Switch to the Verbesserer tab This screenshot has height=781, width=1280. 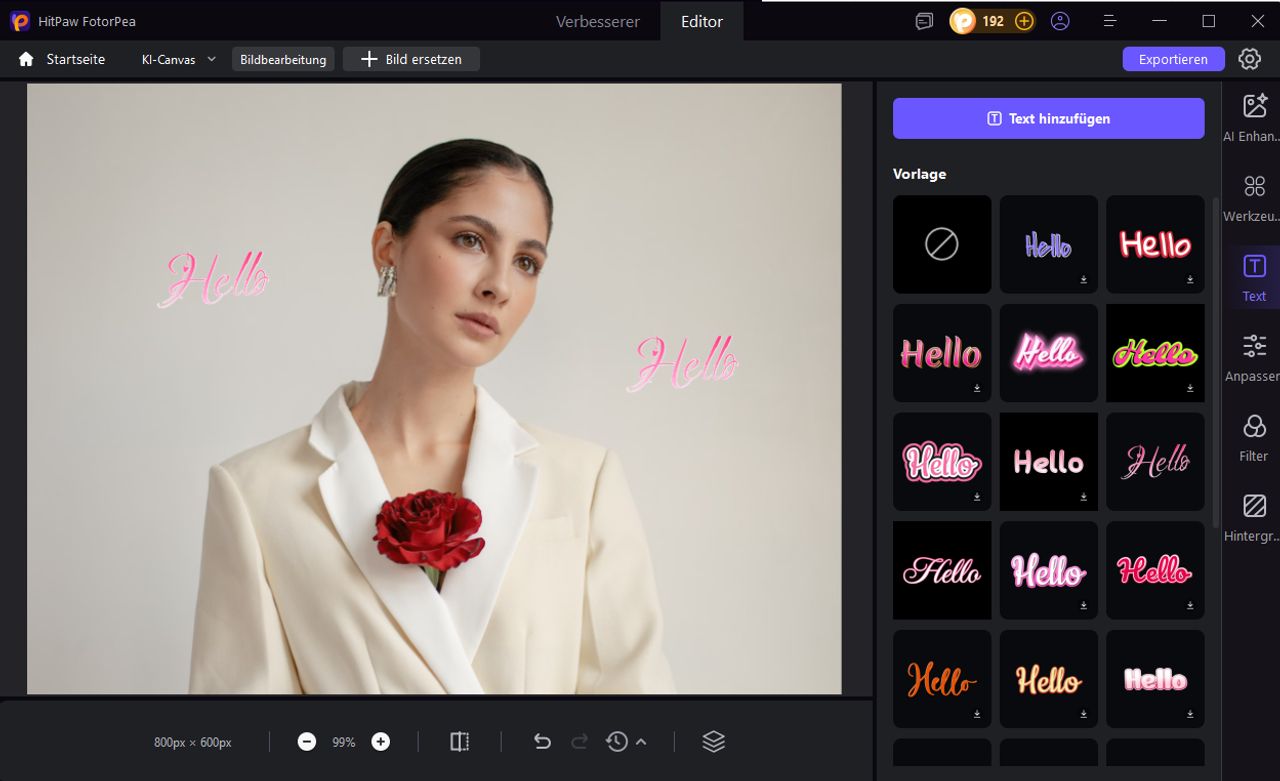pos(598,21)
